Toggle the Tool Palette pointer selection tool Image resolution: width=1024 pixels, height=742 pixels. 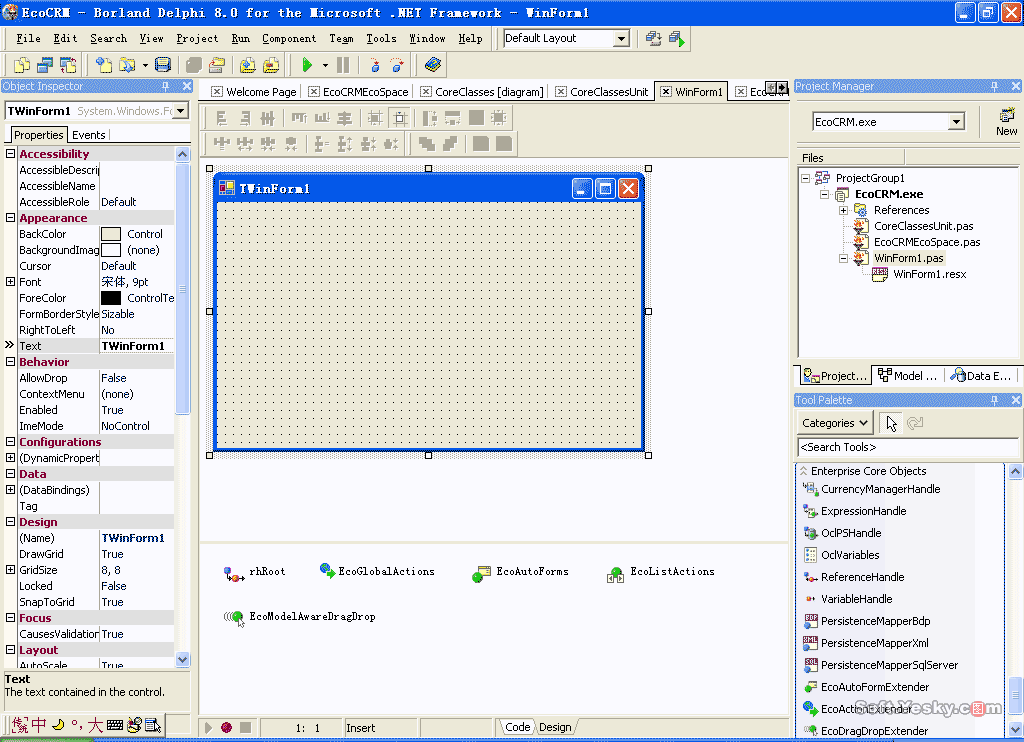click(891, 423)
